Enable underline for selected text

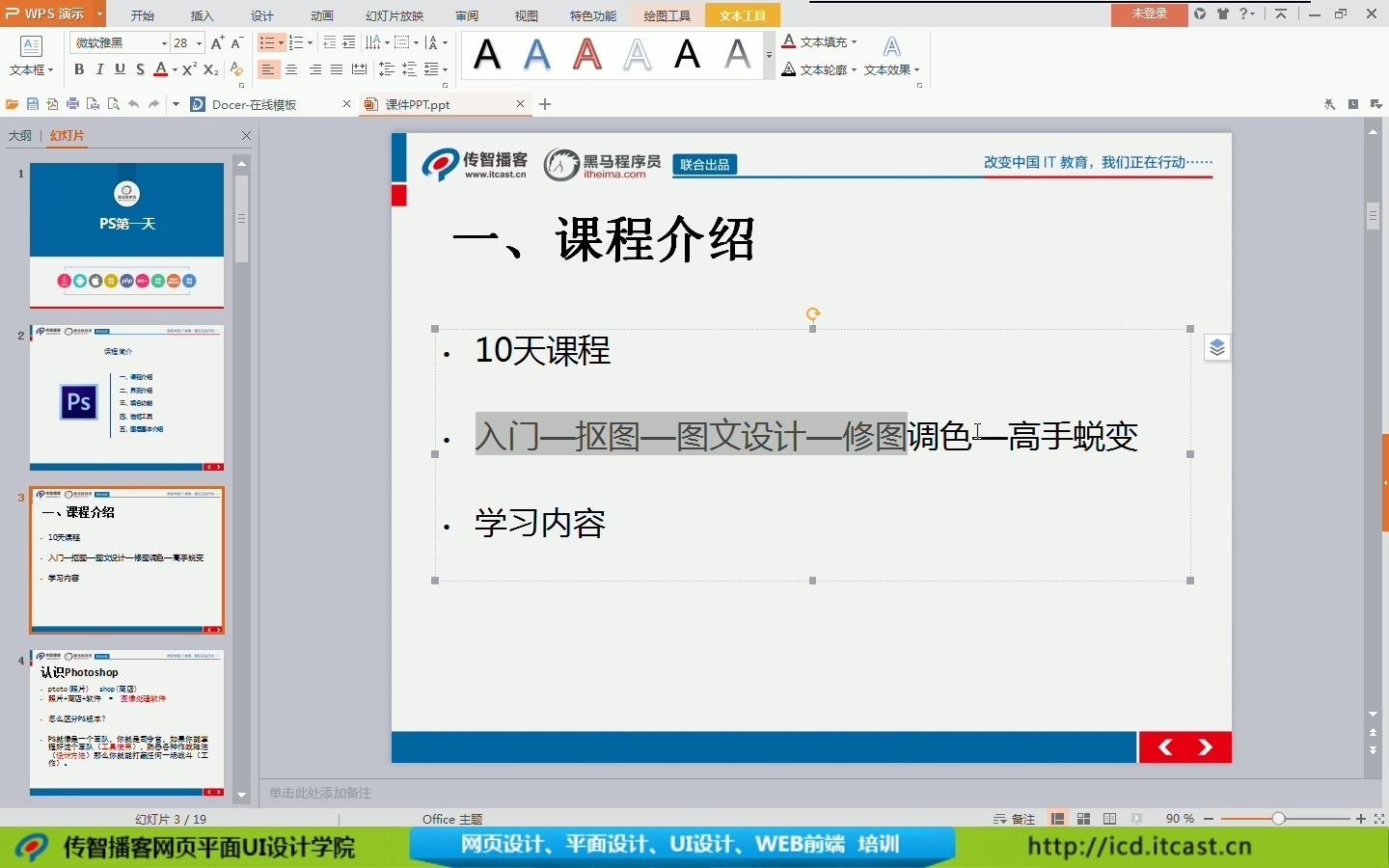tap(119, 69)
